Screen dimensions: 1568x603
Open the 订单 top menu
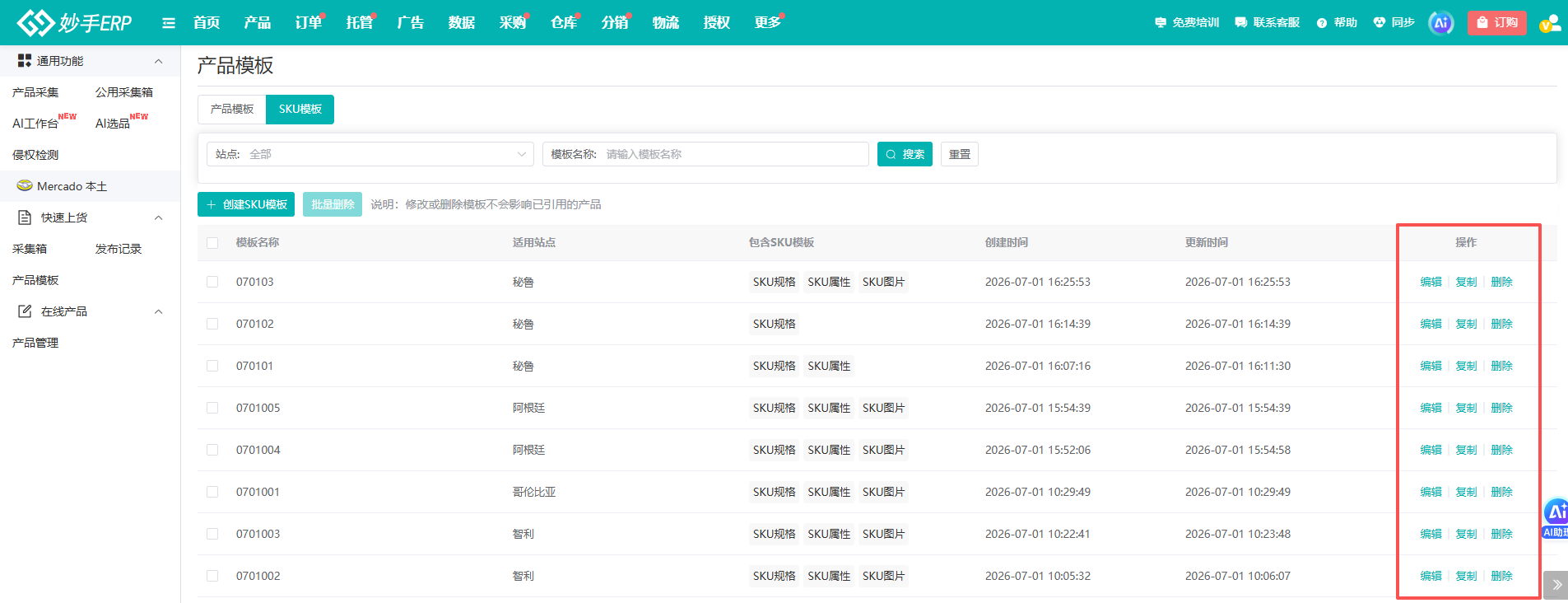tap(309, 22)
